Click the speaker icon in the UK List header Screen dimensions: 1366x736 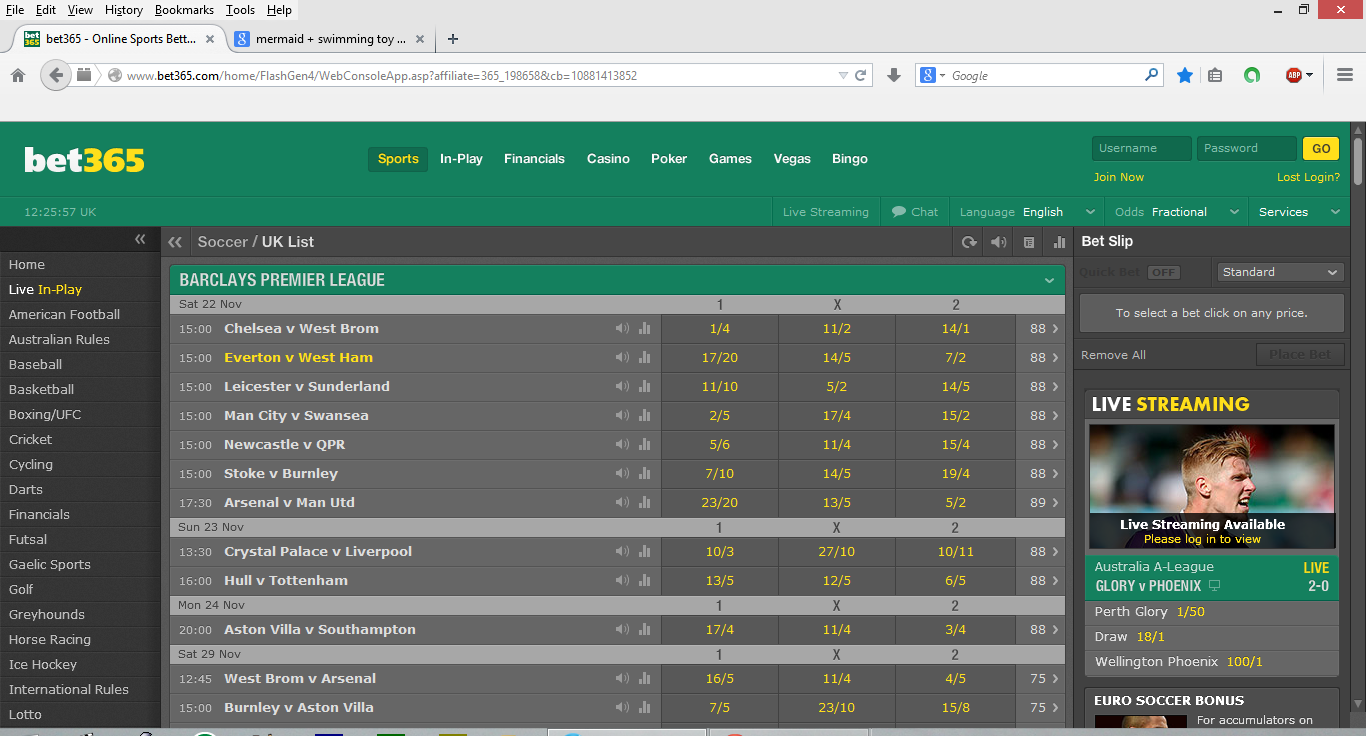pyautogui.click(x=998, y=242)
